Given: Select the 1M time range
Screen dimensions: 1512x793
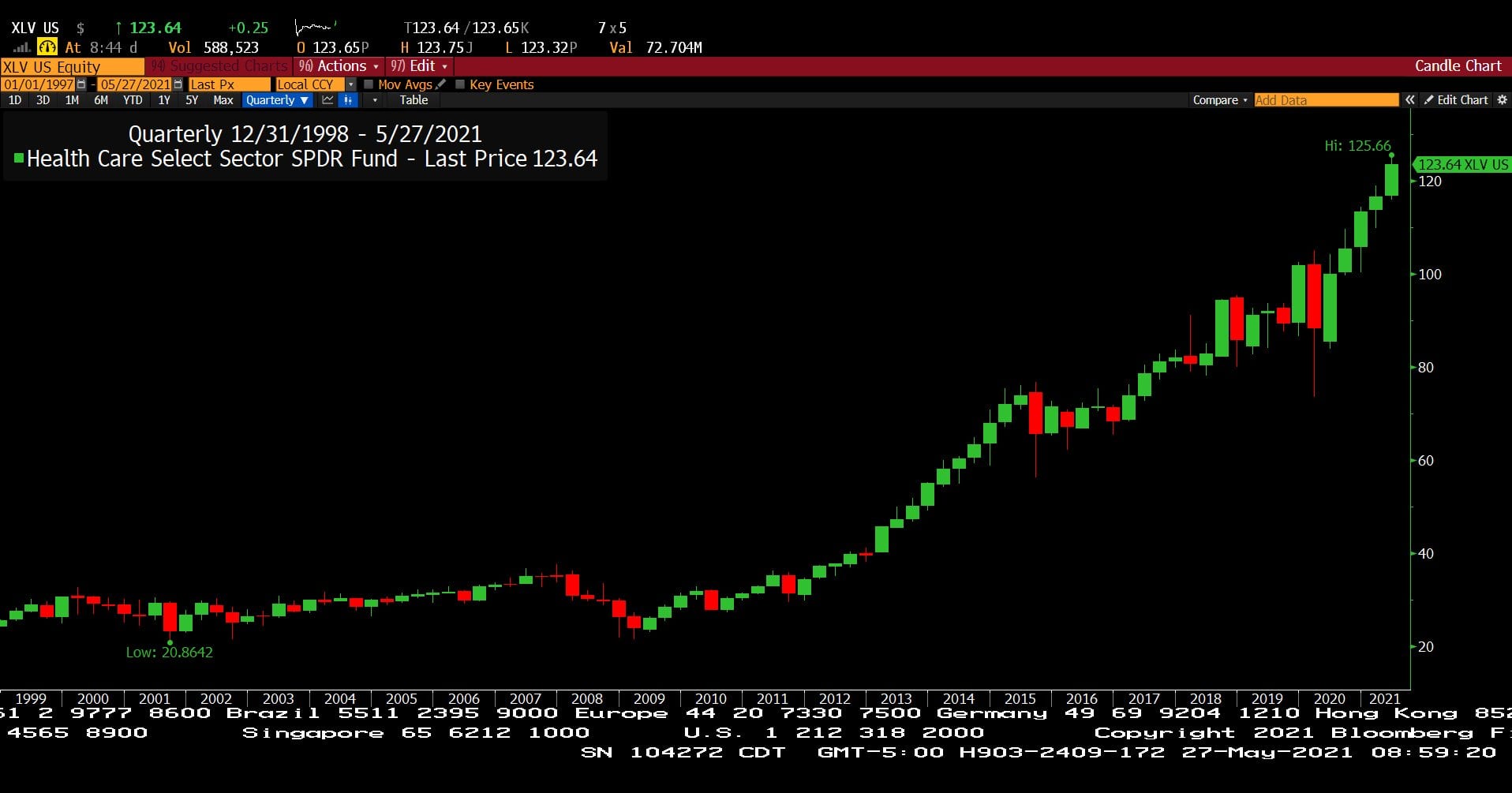Looking at the screenshot, I should click(72, 100).
